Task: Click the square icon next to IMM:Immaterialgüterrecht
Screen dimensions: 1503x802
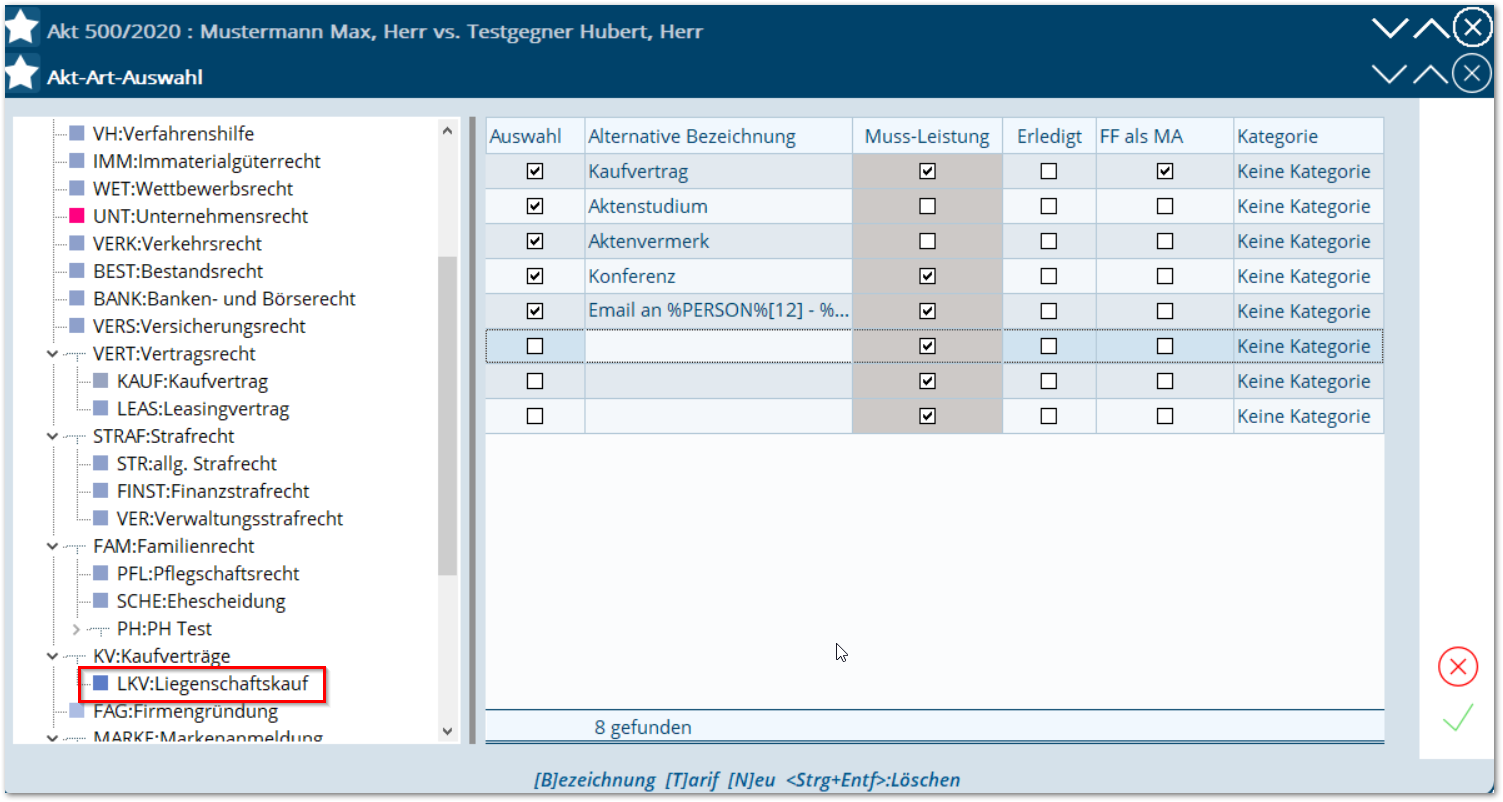Action: 77,161
